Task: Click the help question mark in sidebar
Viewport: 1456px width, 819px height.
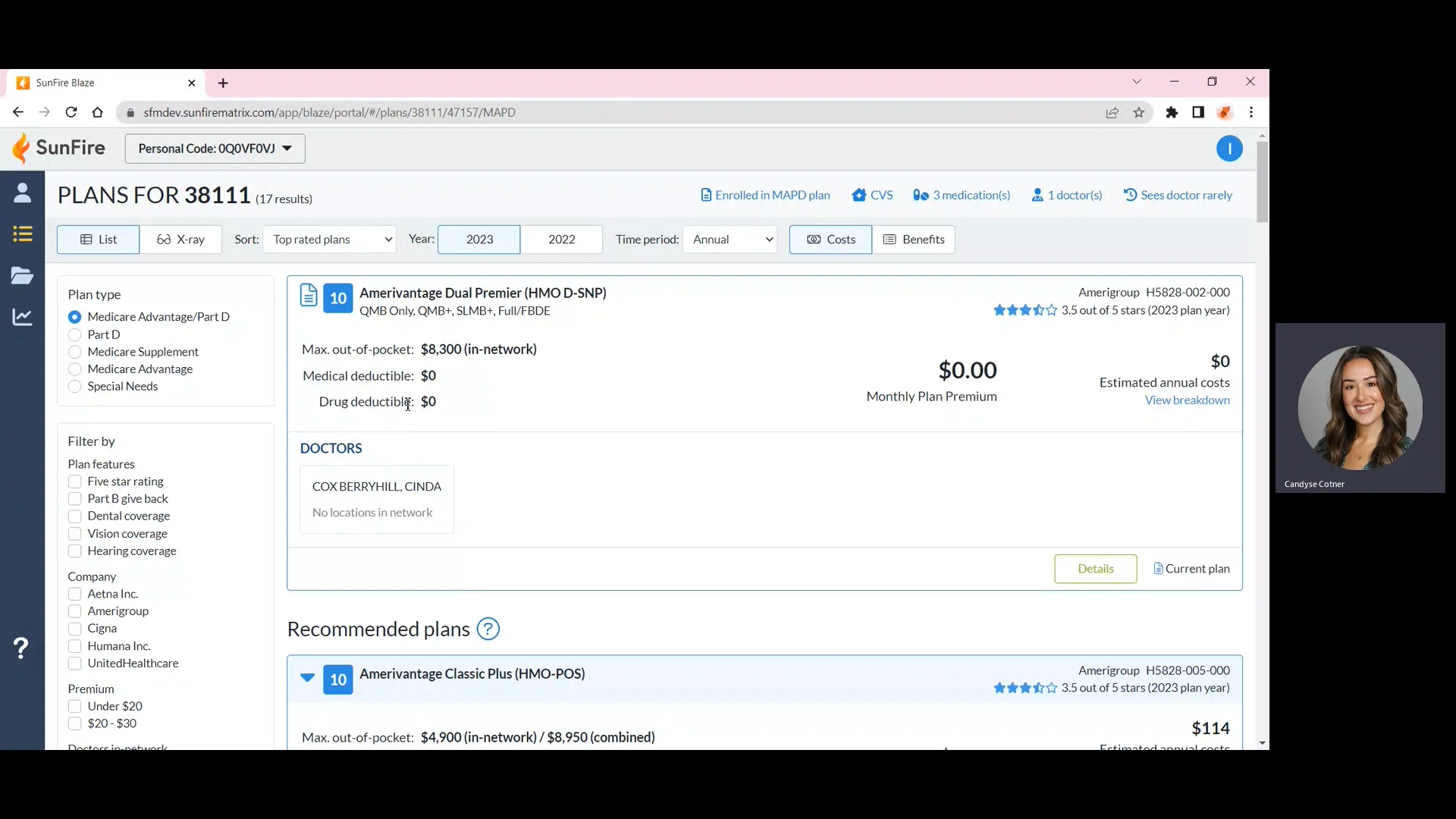Action: click(x=21, y=648)
